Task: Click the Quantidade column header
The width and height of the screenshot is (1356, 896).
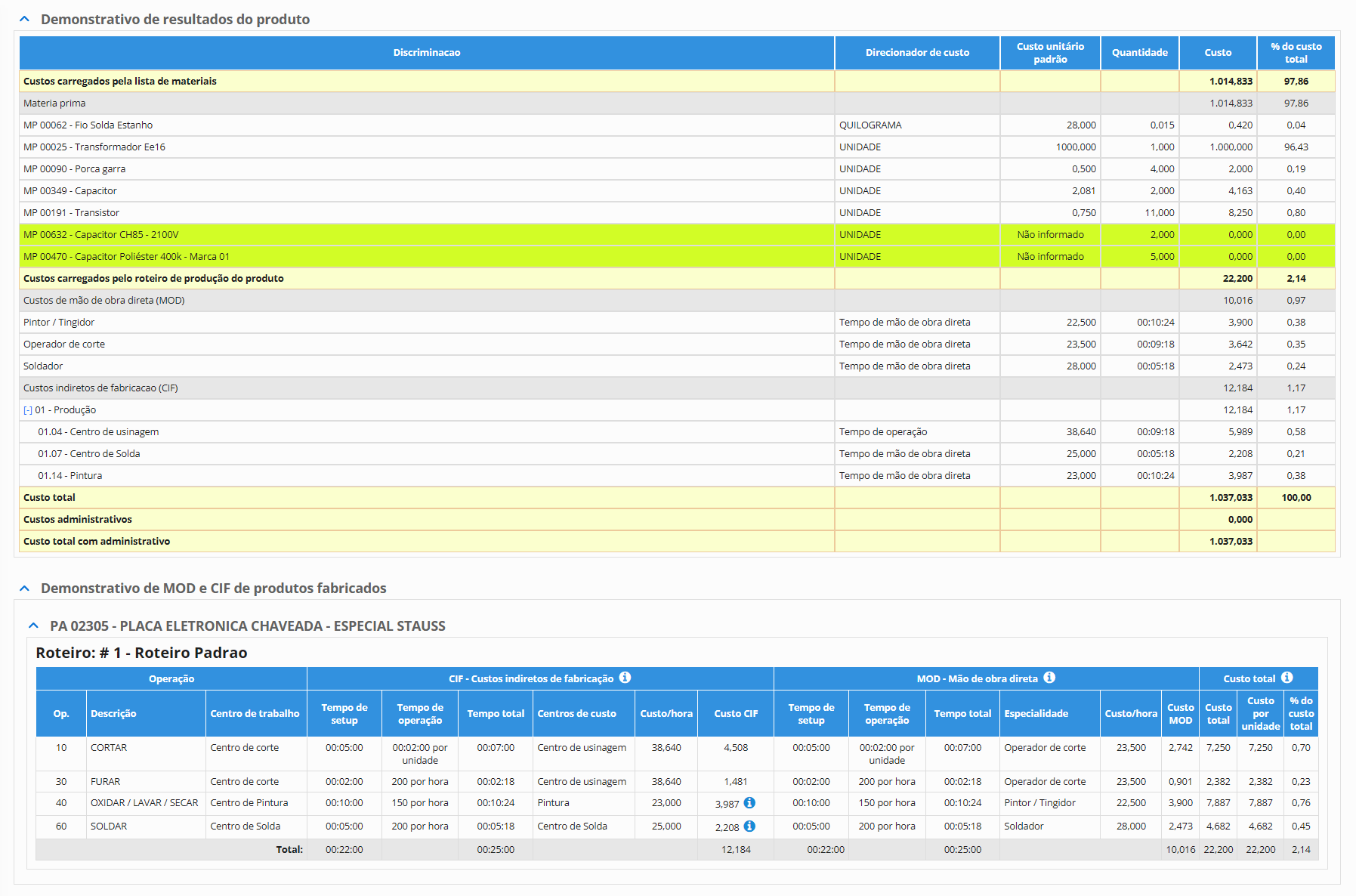Action: coord(1139,53)
